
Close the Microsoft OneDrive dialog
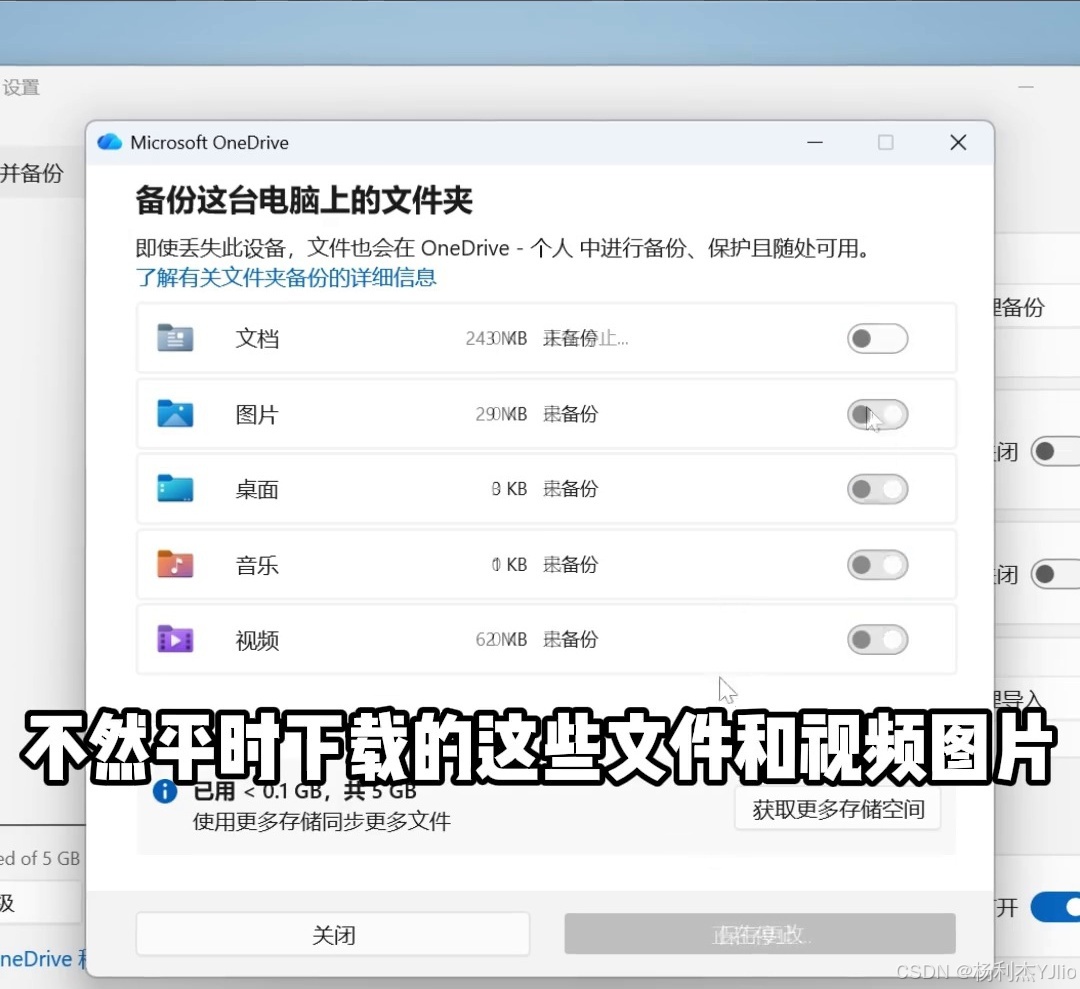pyautogui.click(x=958, y=143)
